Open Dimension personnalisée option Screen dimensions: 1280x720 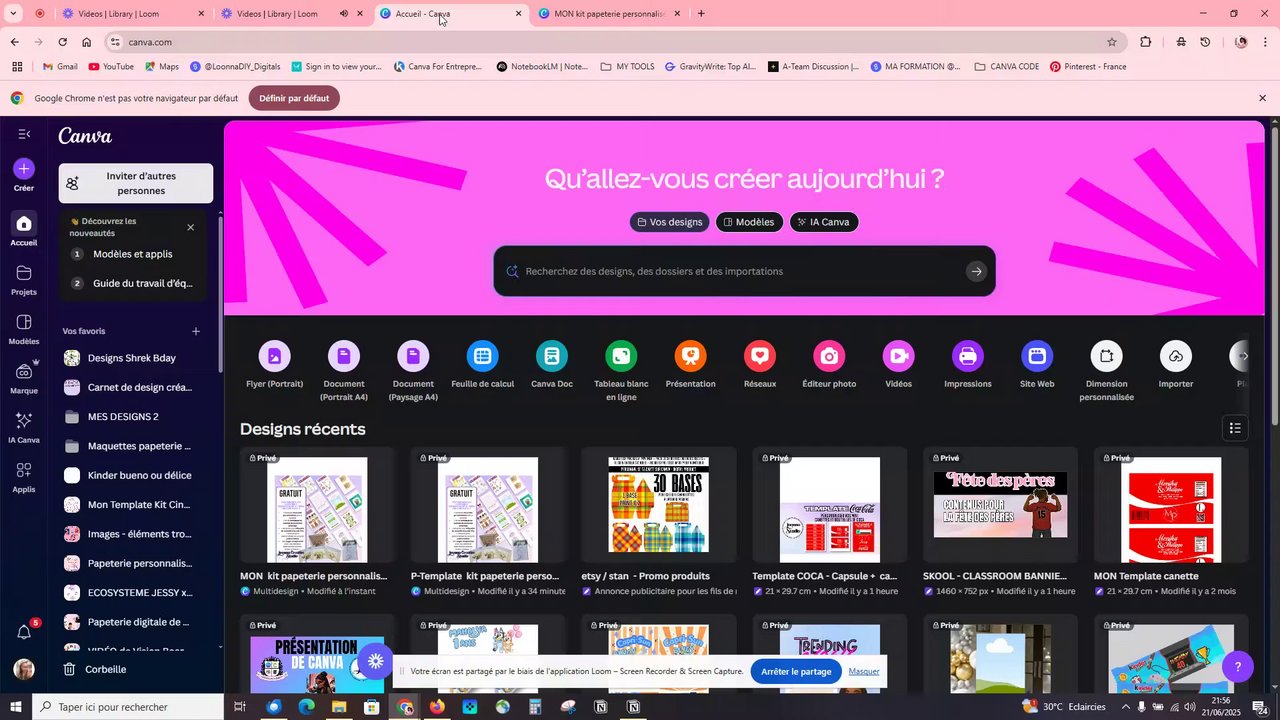click(x=1106, y=372)
